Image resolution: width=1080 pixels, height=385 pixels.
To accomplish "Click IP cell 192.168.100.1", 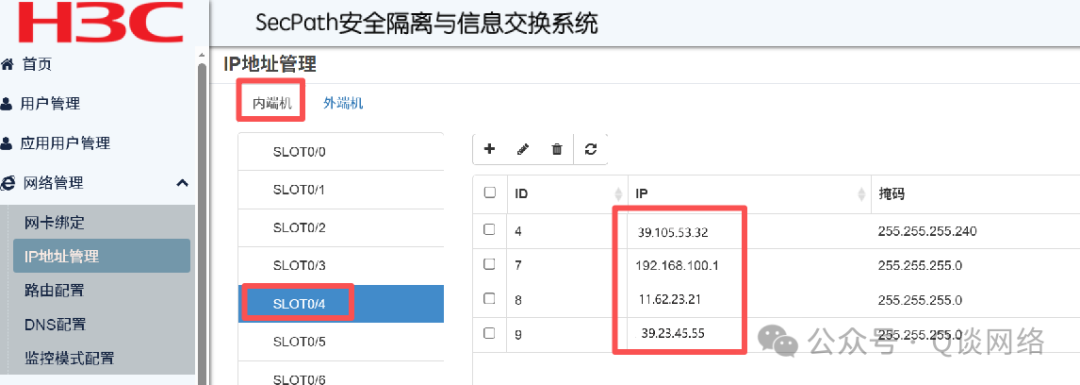I will click(677, 265).
